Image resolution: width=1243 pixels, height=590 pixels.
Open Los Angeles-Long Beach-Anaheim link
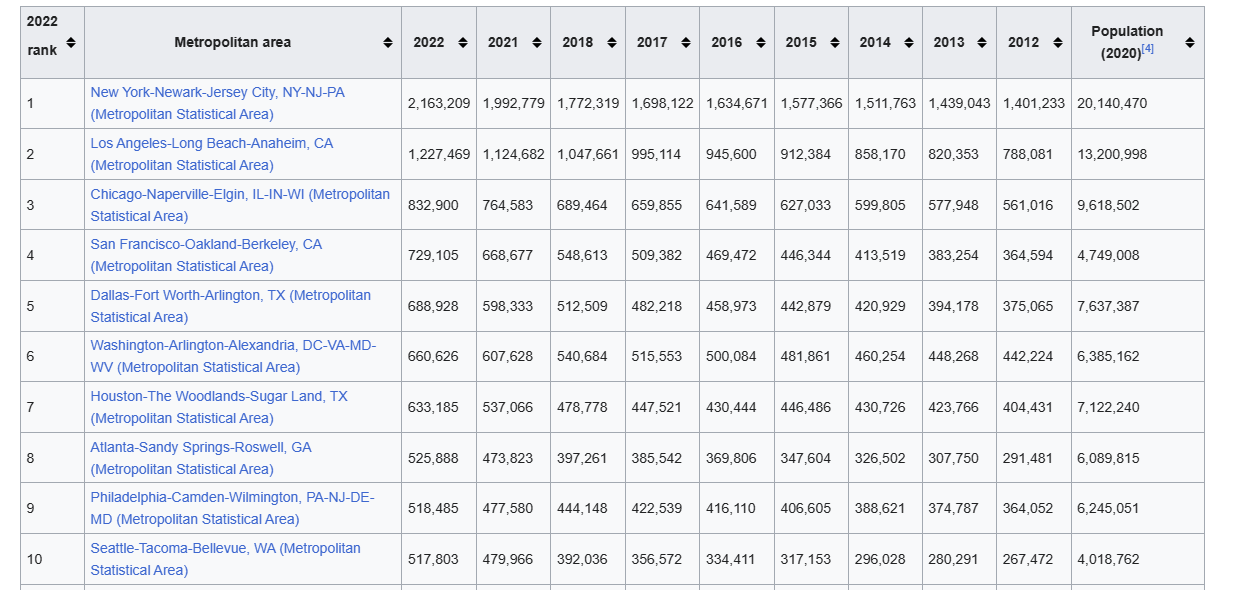(x=212, y=154)
